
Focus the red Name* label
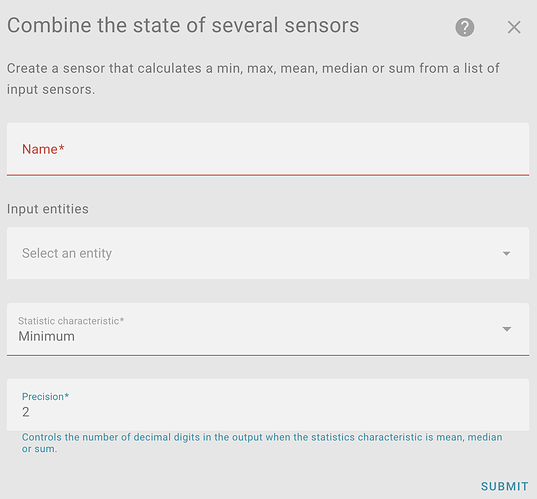tap(43, 149)
